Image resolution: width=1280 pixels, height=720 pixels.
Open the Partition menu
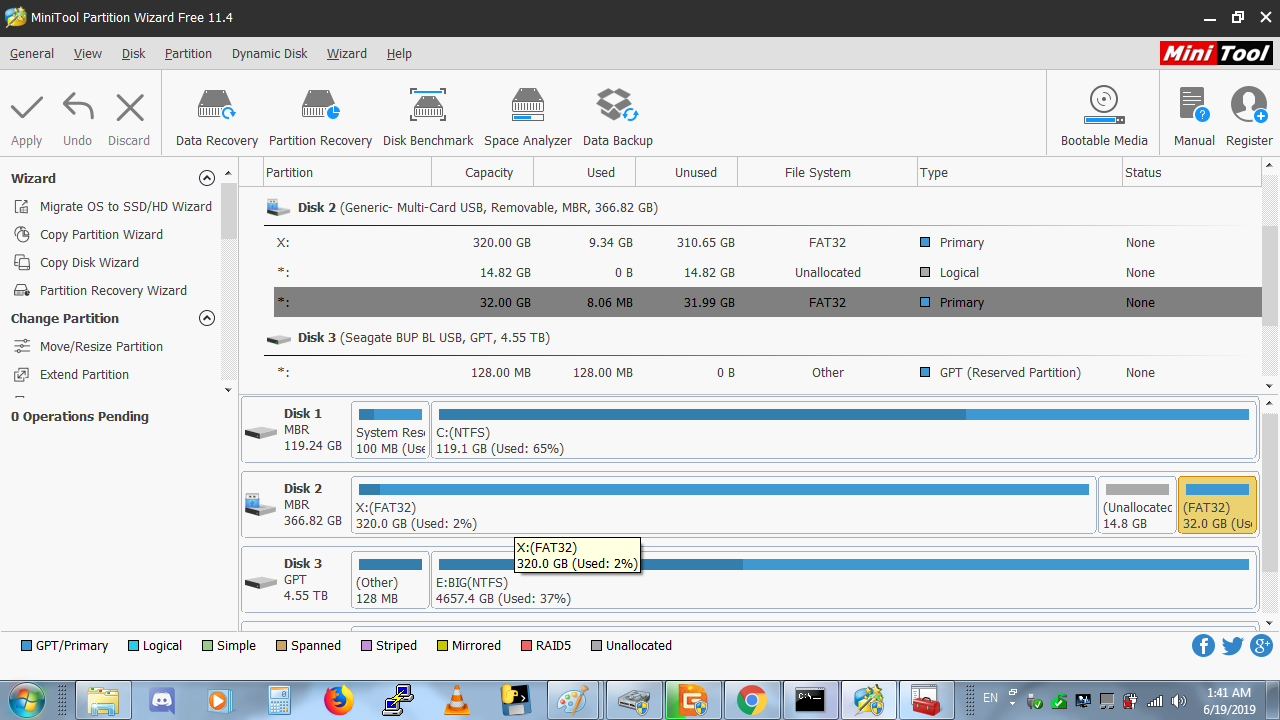(188, 54)
